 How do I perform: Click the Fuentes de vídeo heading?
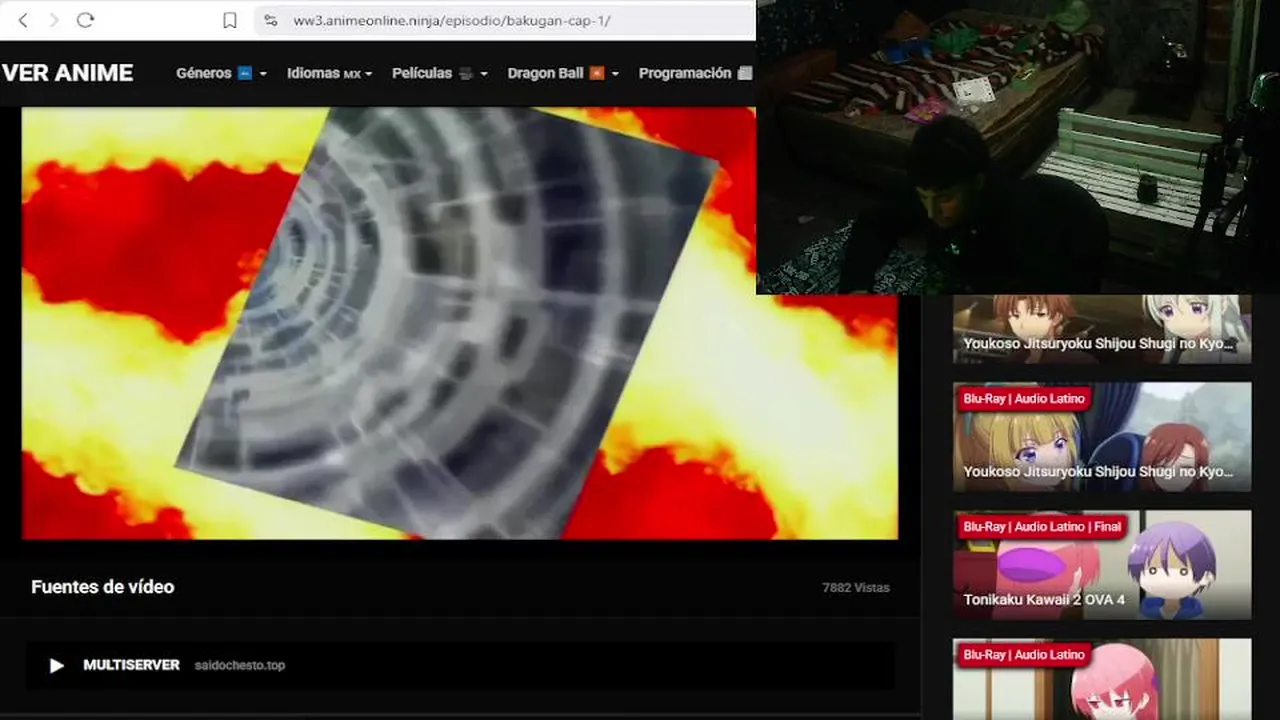point(103,587)
